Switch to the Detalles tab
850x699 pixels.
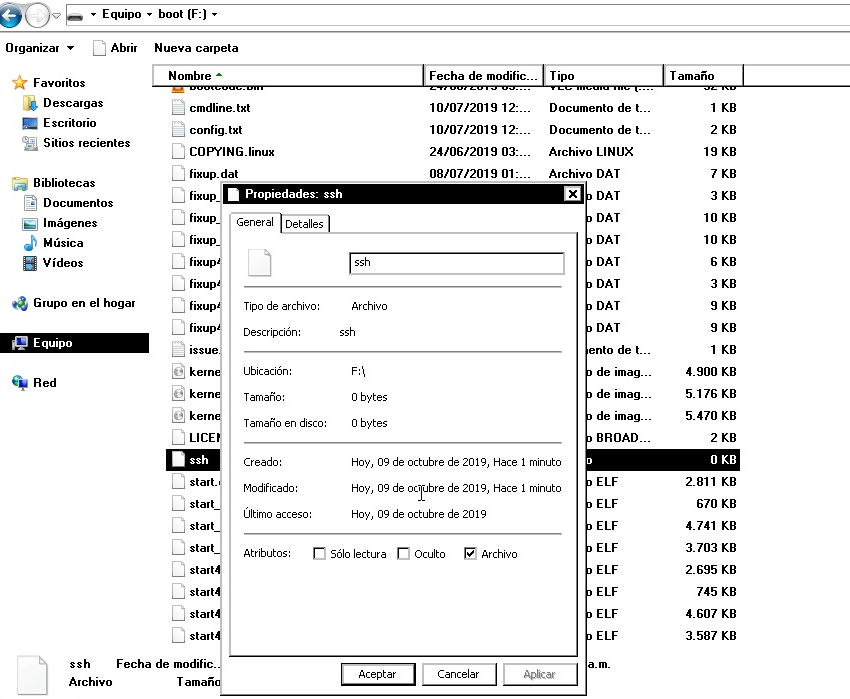coord(304,224)
